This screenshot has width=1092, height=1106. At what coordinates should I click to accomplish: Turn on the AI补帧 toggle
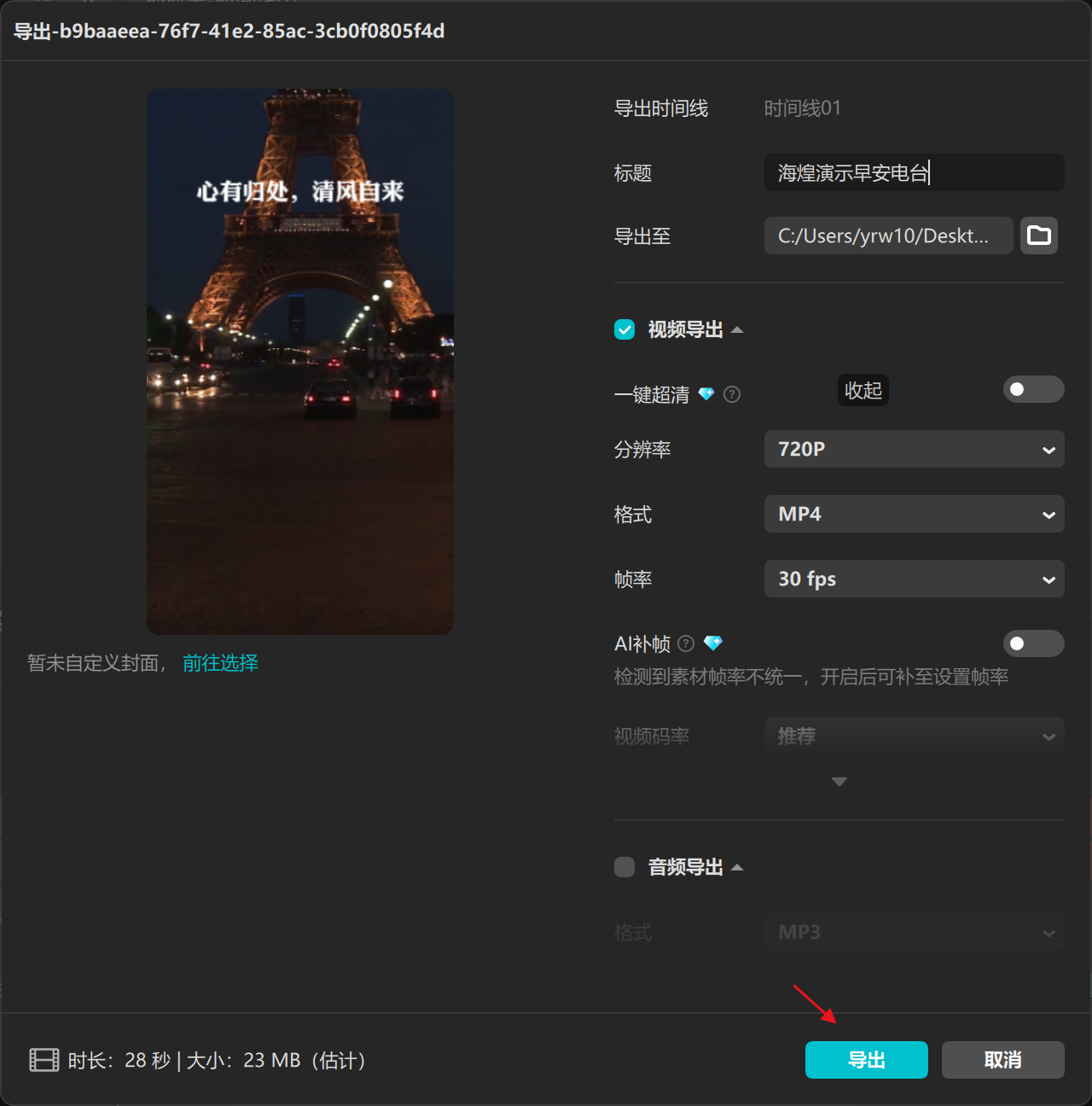coord(1033,643)
